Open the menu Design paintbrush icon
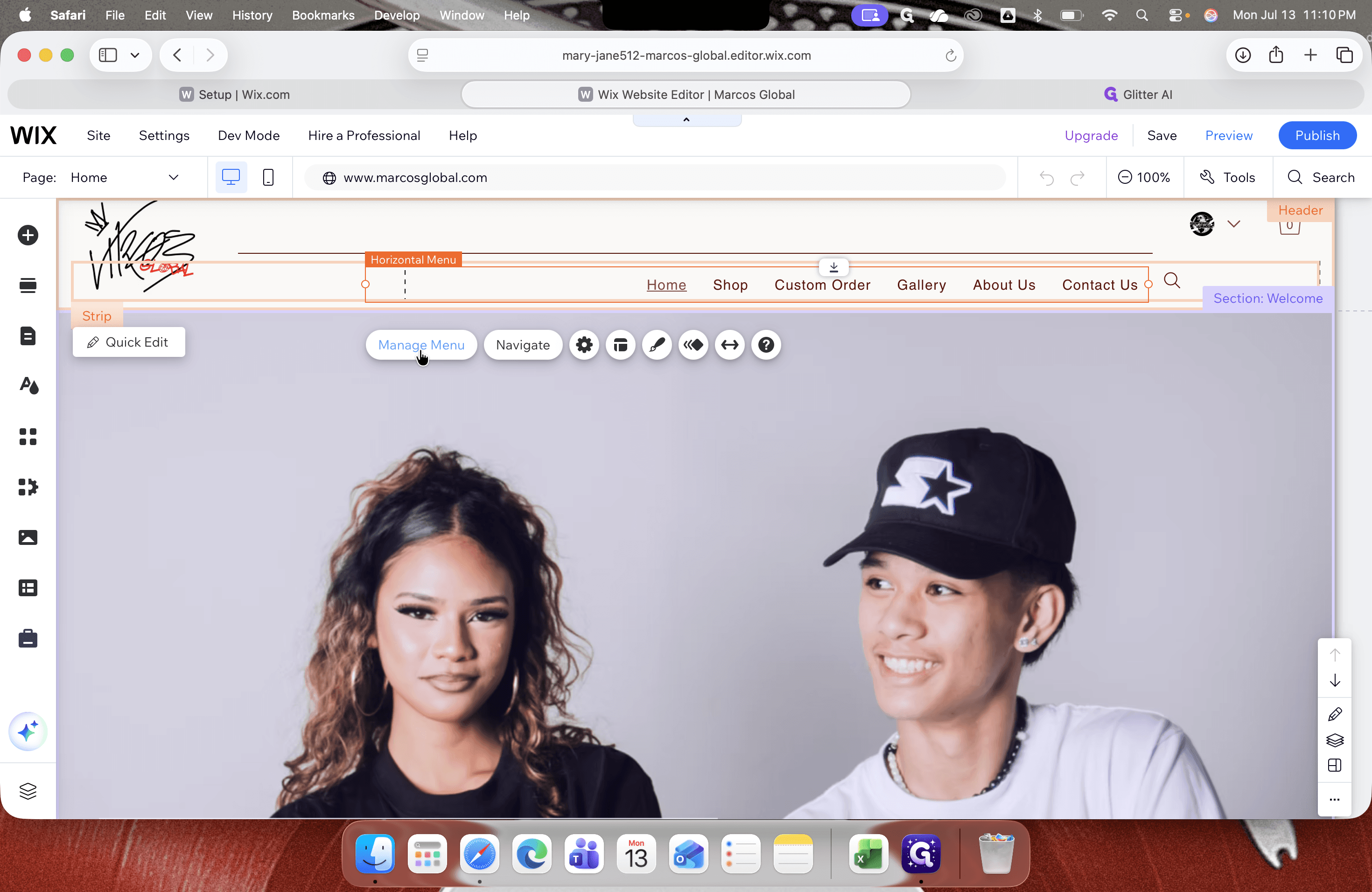 tap(657, 345)
